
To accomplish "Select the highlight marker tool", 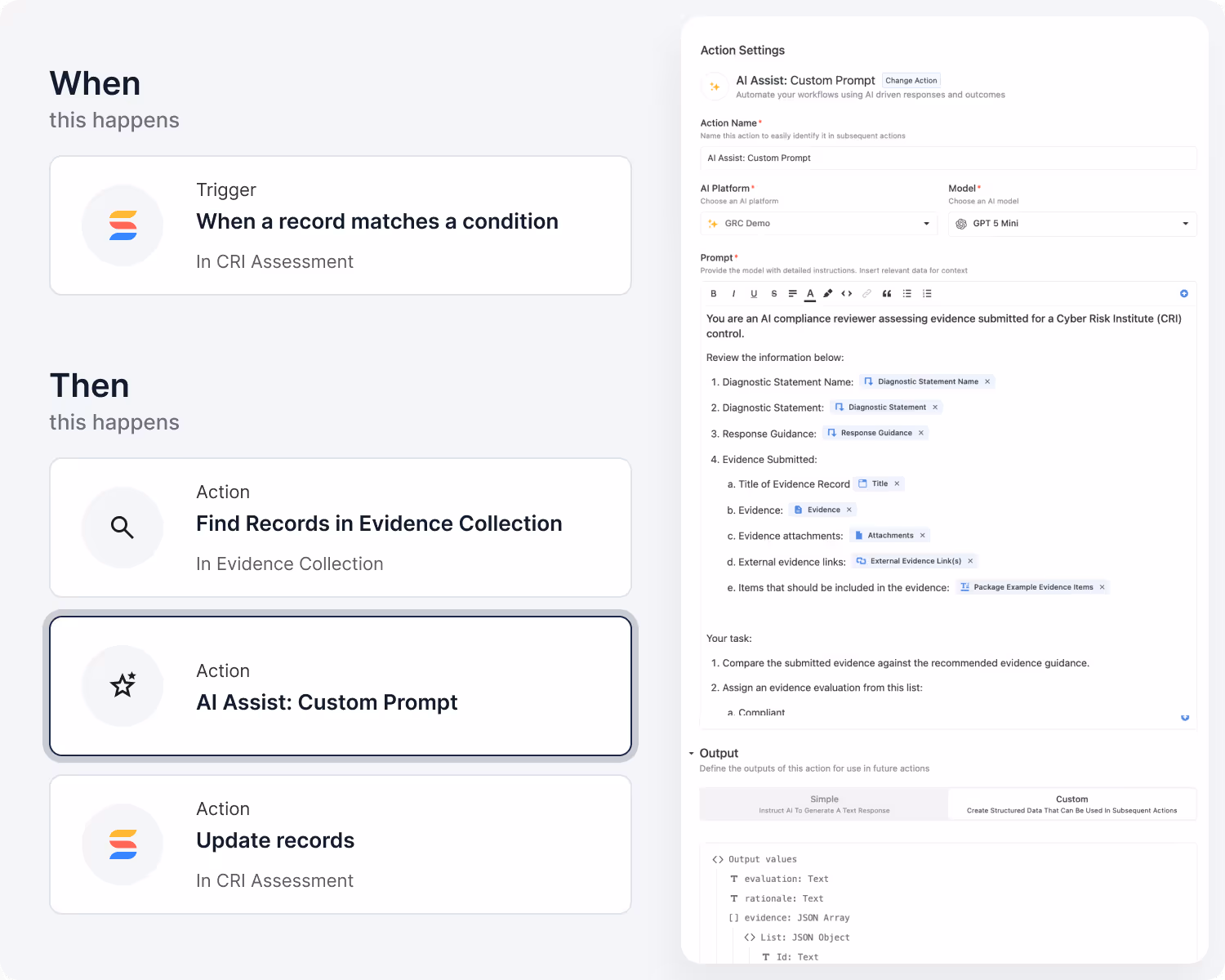I will pyautogui.click(x=828, y=293).
